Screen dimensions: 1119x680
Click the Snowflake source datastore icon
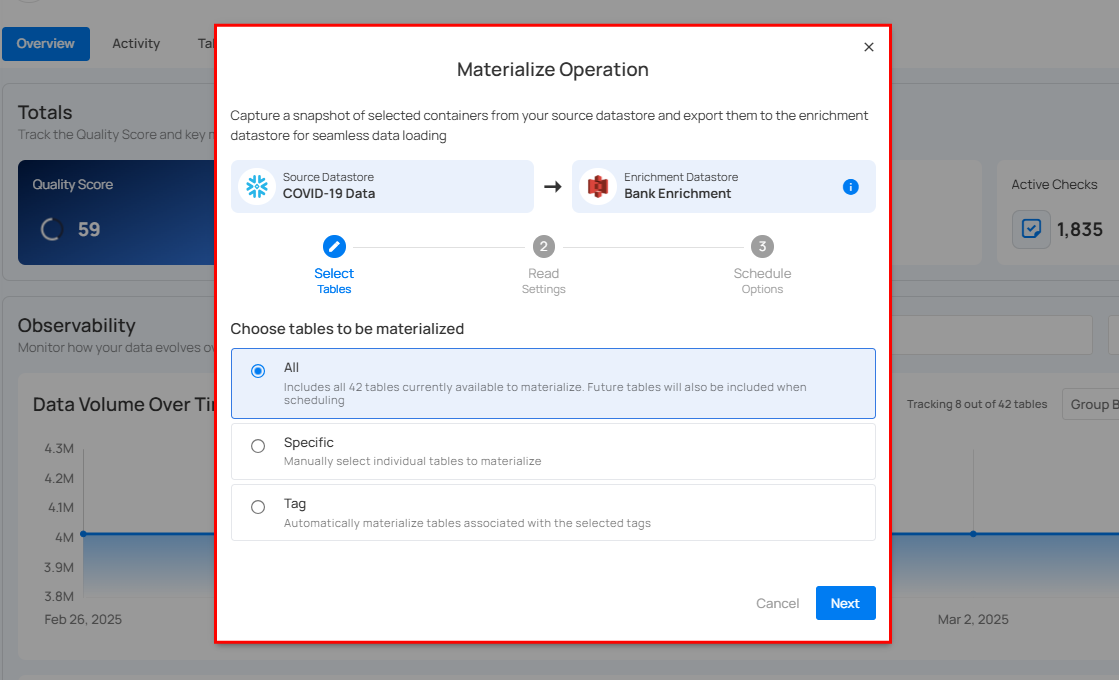(x=258, y=186)
